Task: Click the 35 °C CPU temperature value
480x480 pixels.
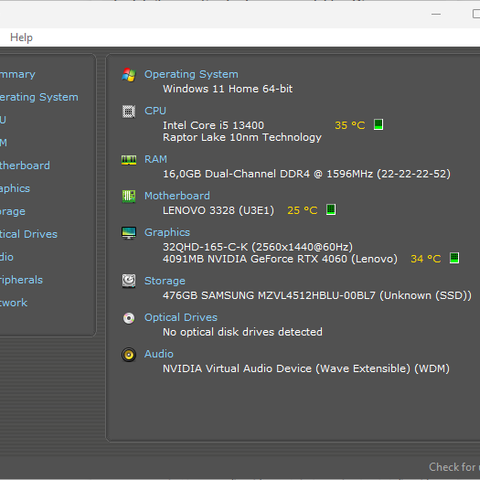Action: pos(350,125)
